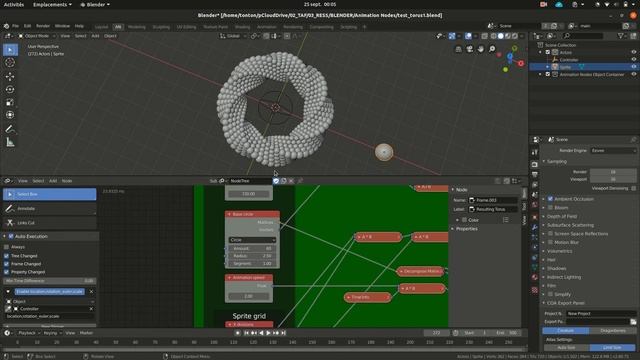Open node editor Add menu
Image resolution: width=640 pixels, height=360 pixels.
53,181
